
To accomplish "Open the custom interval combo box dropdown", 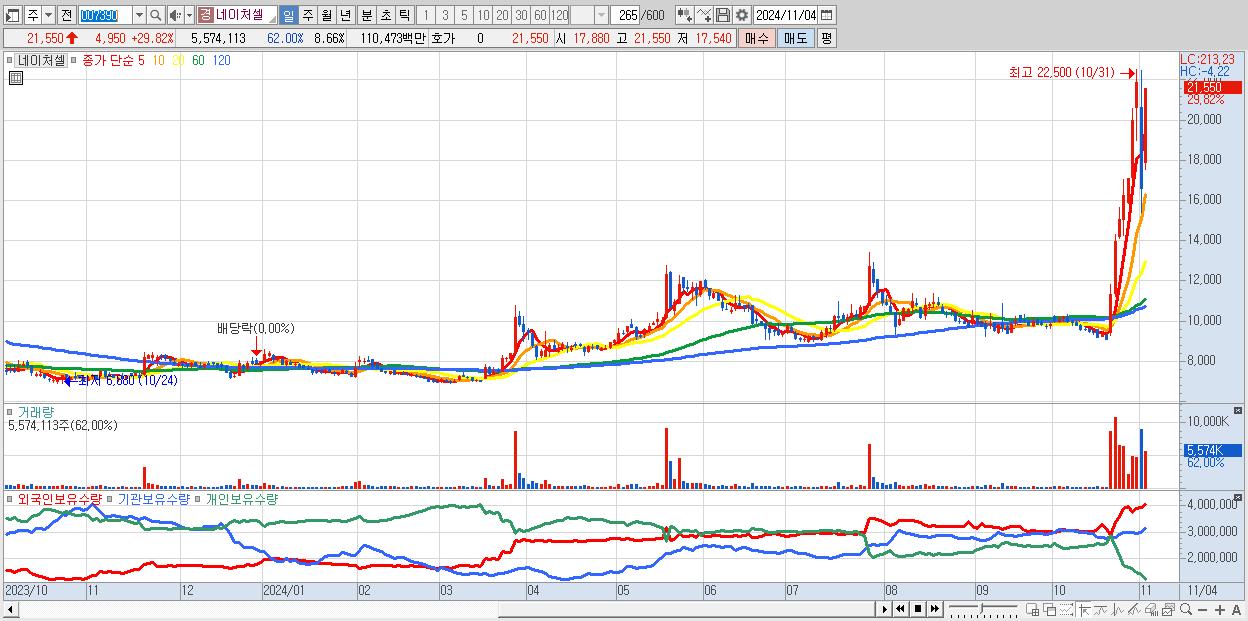I will [x=601, y=16].
